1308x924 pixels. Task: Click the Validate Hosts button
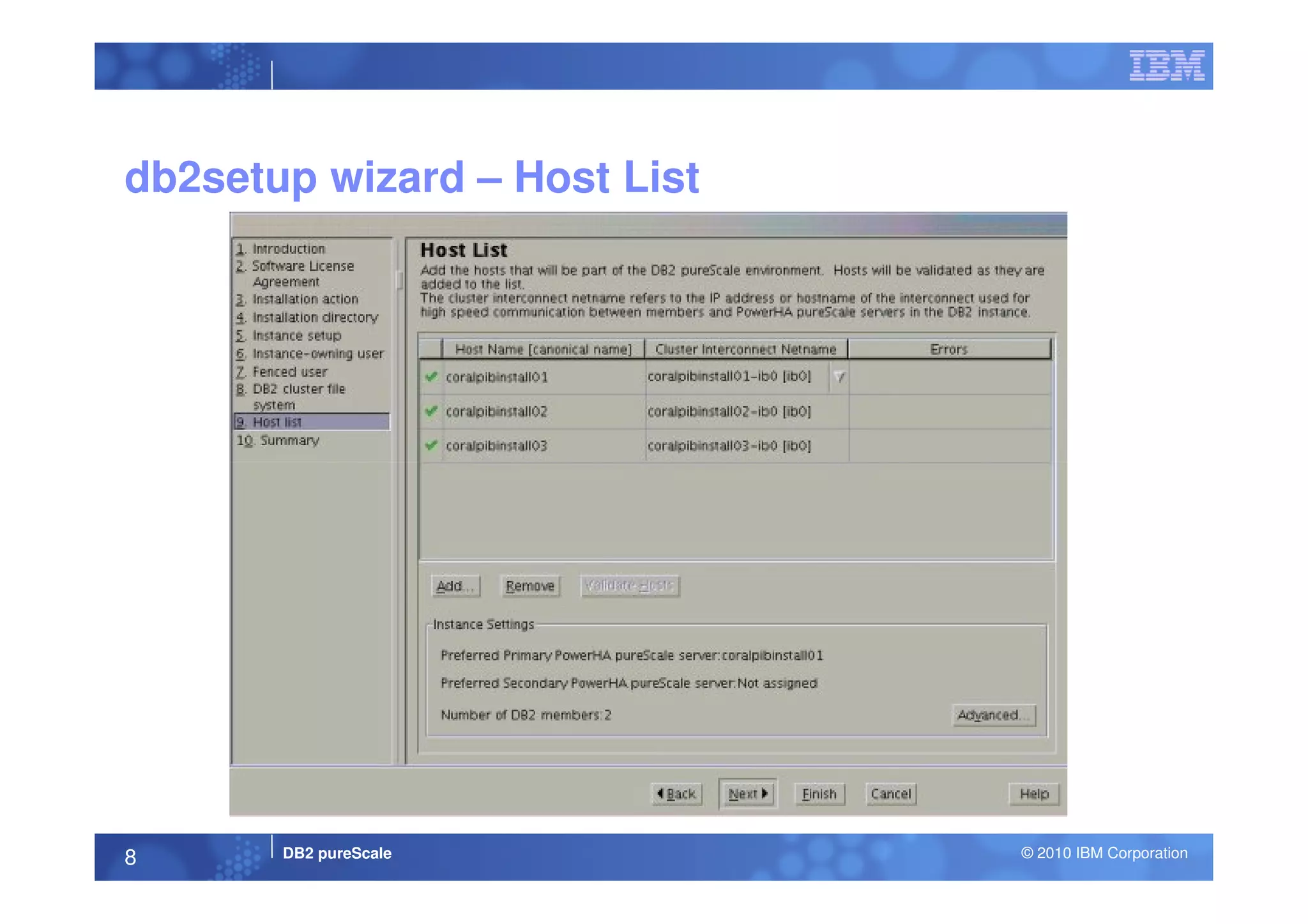tap(630, 586)
